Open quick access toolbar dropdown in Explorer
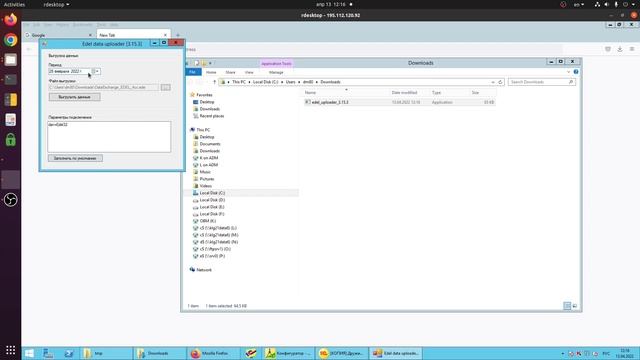640x360 pixels. [x=210, y=63]
